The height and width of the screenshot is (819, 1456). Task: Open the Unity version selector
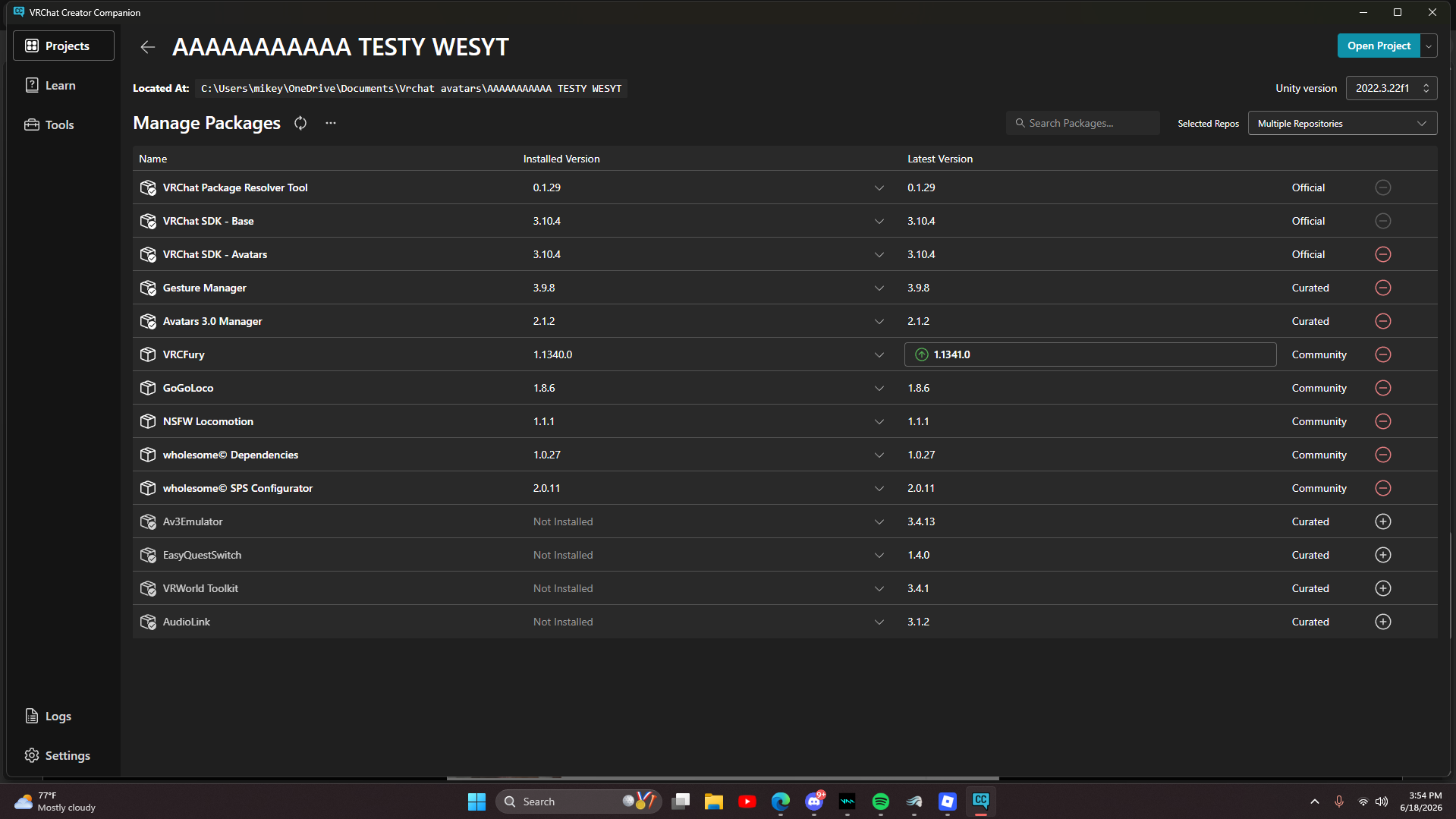(x=1392, y=88)
